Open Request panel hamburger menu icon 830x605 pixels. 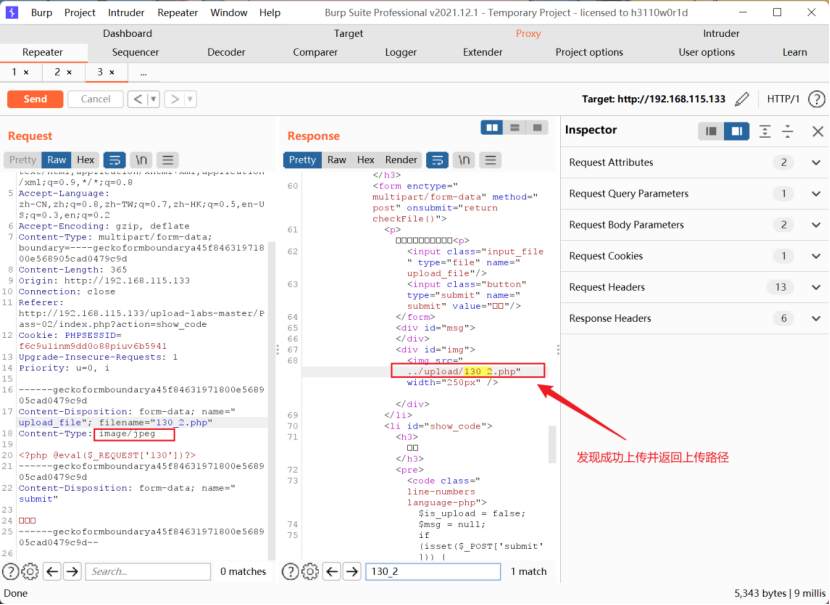(168, 160)
